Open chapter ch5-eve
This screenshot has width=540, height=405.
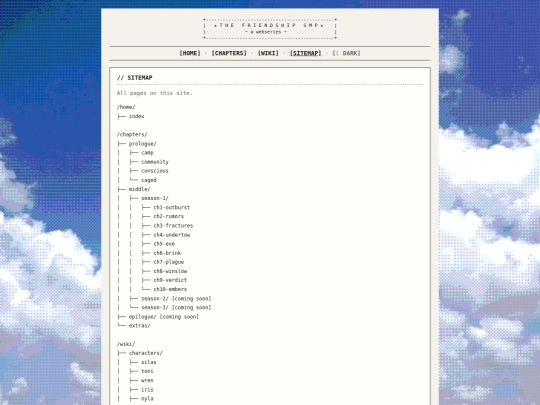(x=164, y=244)
